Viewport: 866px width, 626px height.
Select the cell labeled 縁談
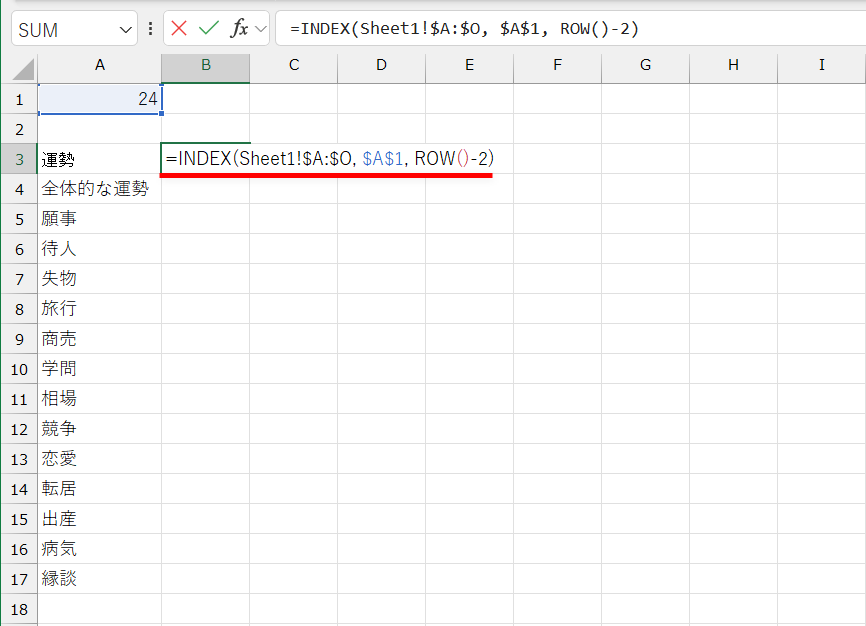point(99,578)
